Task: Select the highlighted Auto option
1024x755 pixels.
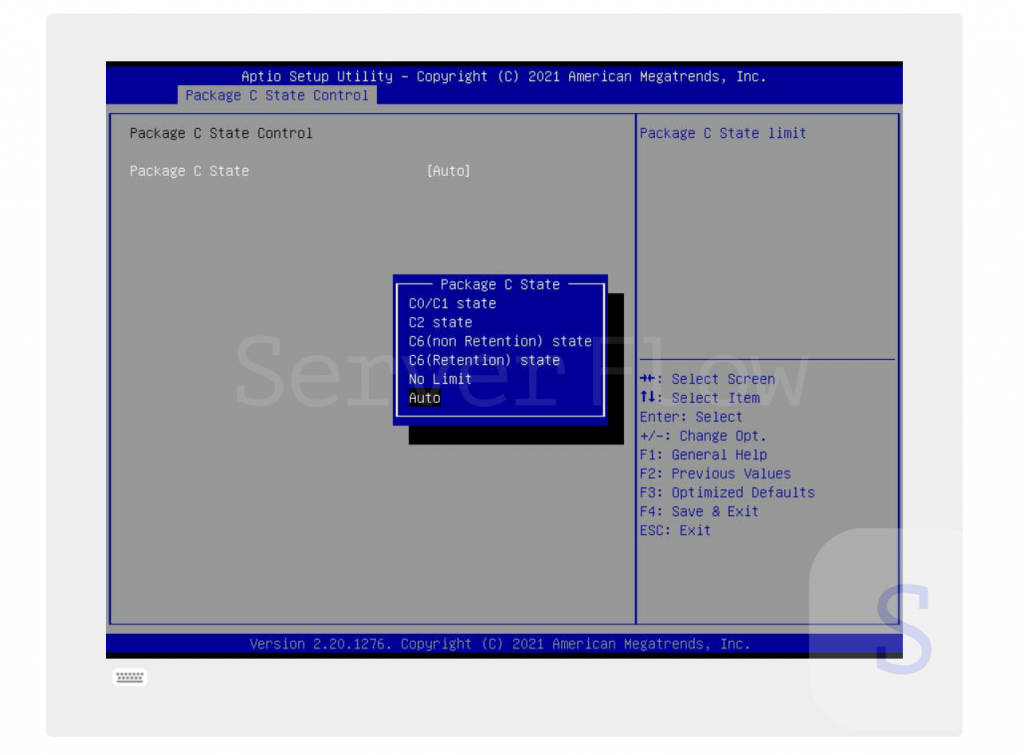Action: point(425,398)
